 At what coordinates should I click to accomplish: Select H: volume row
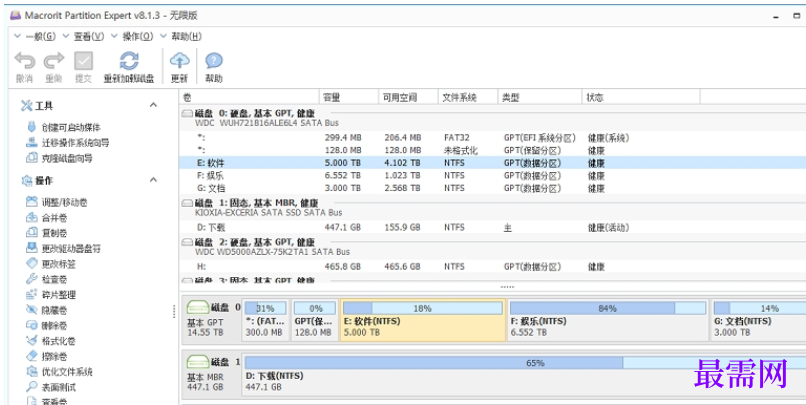[492, 266]
